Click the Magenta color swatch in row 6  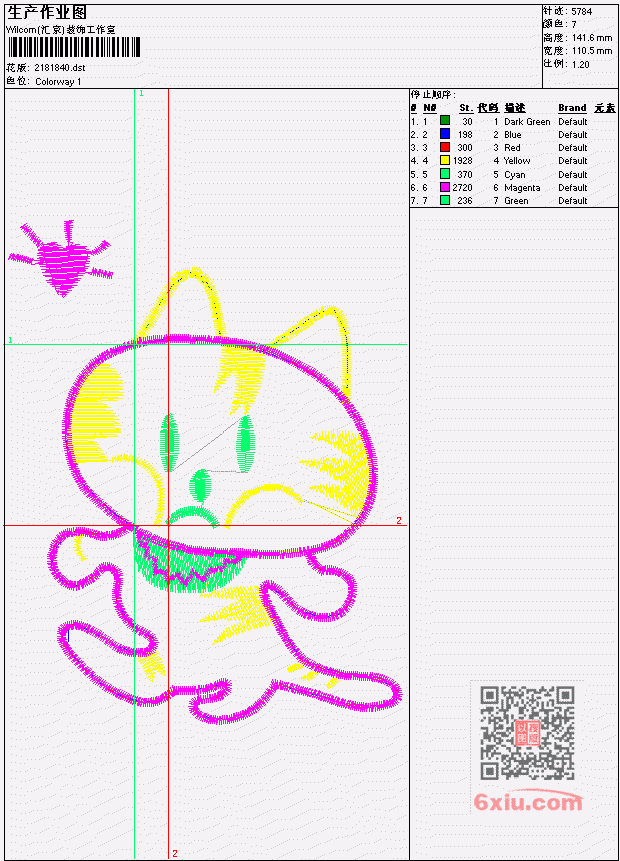point(445,187)
